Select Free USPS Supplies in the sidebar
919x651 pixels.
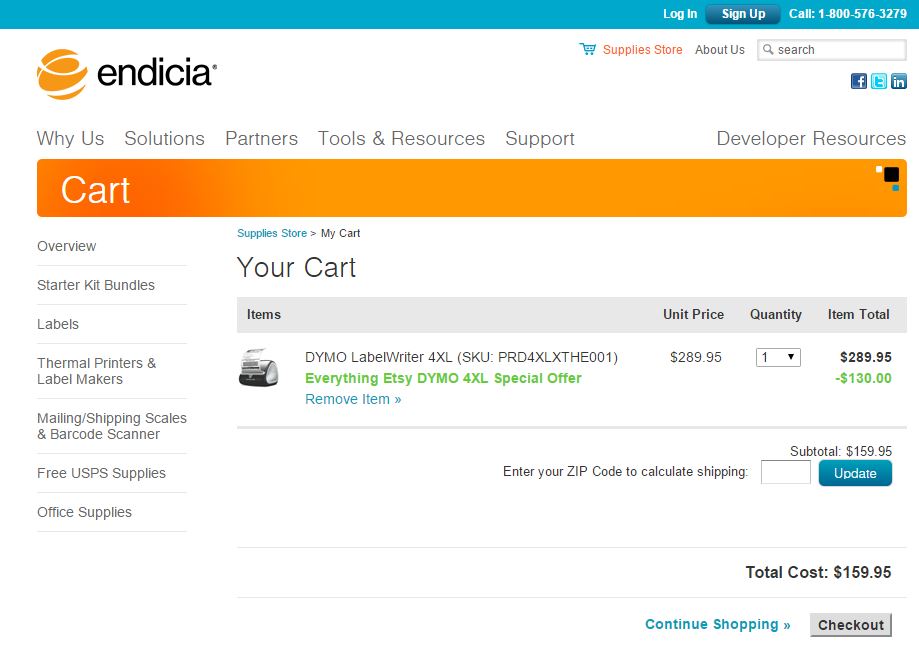pos(101,473)
